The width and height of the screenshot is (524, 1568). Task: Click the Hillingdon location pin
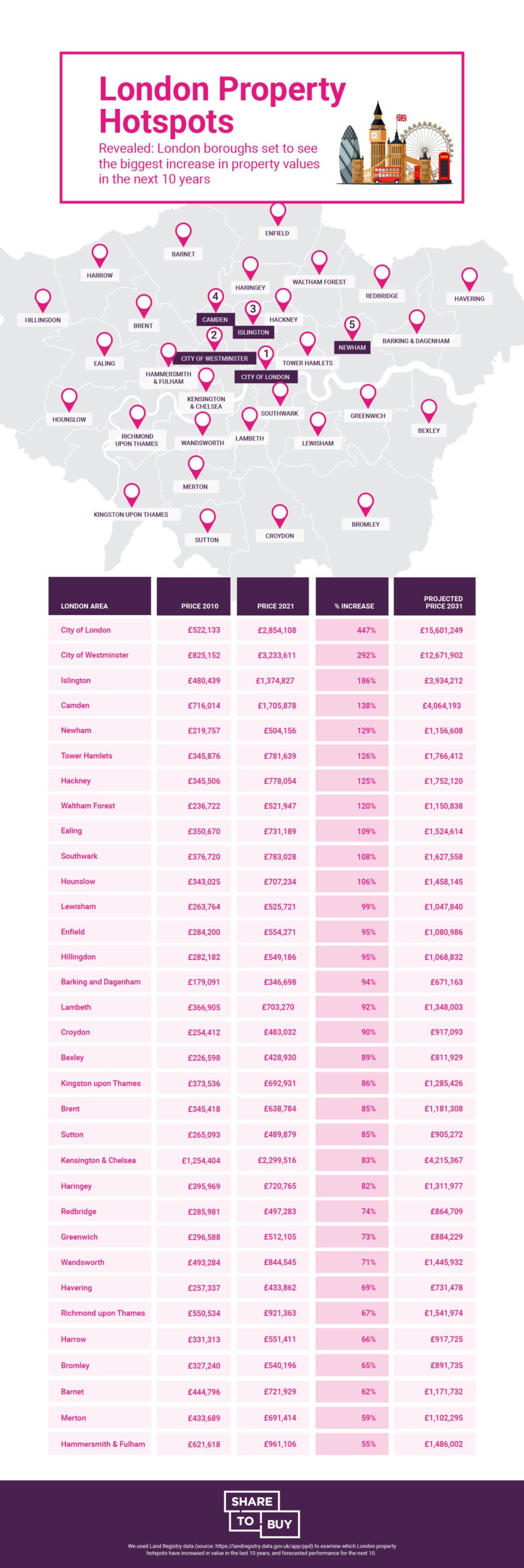point(43,300)
